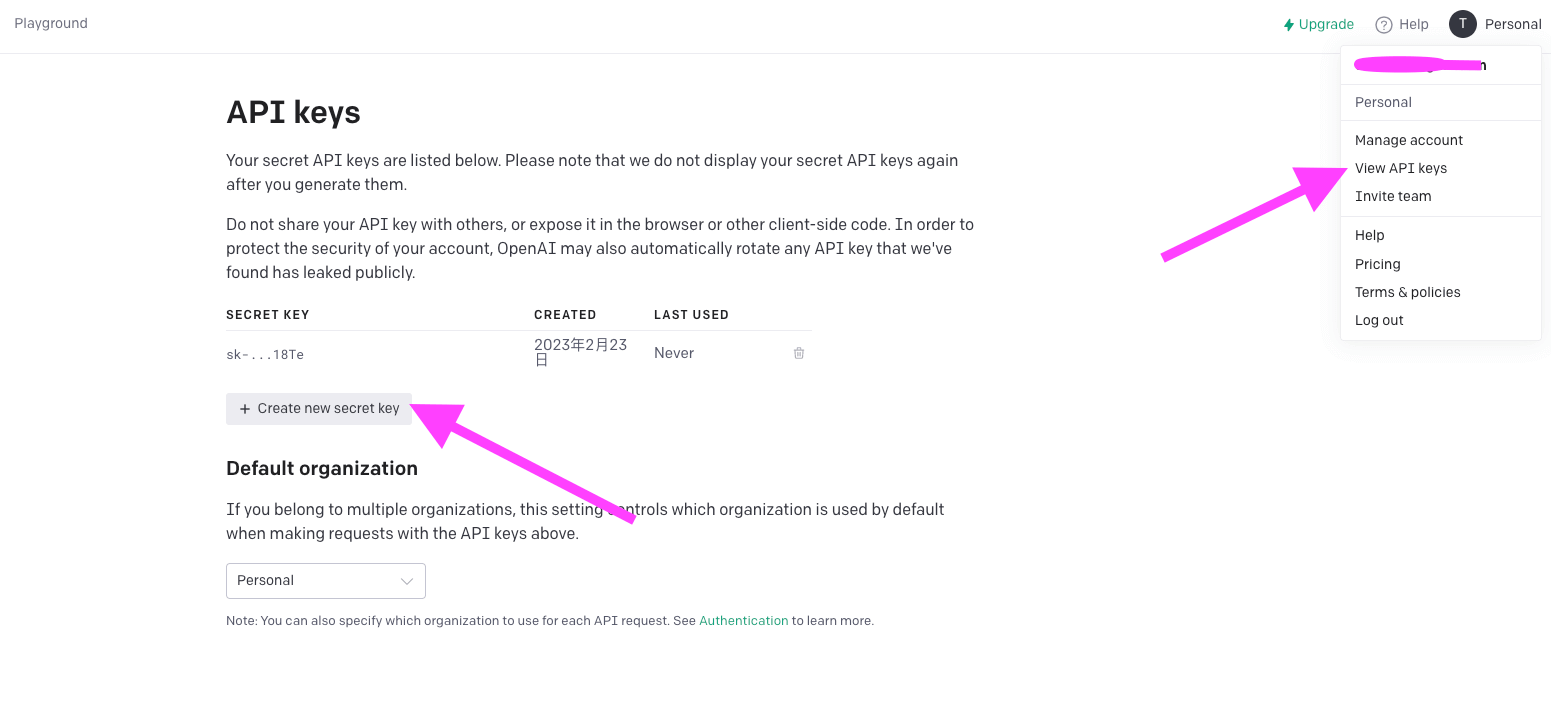Open the T profile avatar
The width and height of the screenshot is (1551, 715).
[x=1463, y=24]
